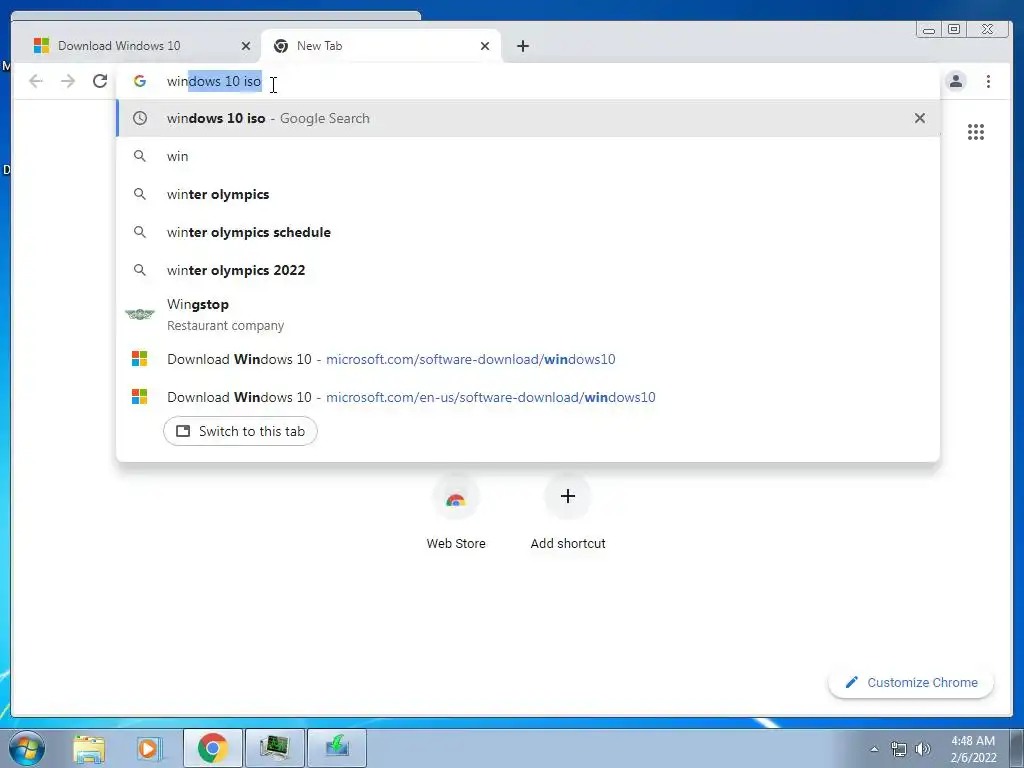Switch to the Download Windows 10 tab
1024x768 pixels.
coord(136,46)
